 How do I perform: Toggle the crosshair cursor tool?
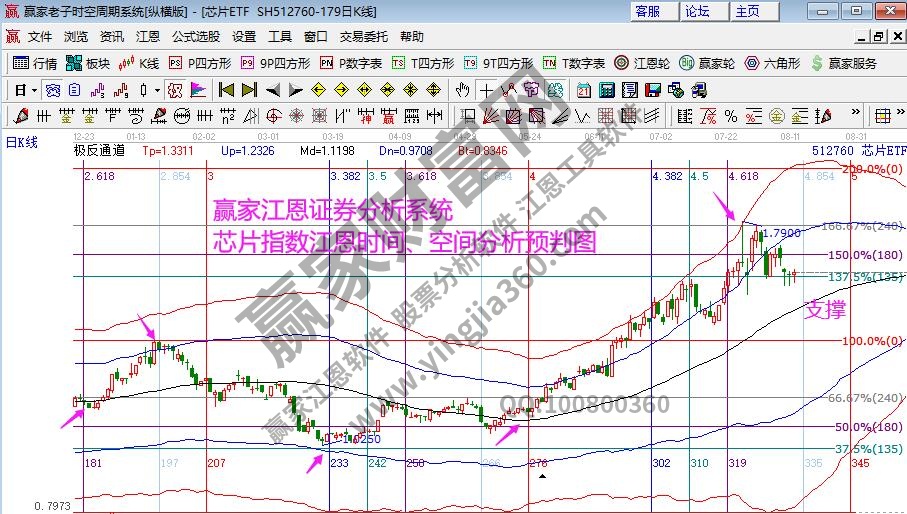pyautogui.click(x=486, y=90)
